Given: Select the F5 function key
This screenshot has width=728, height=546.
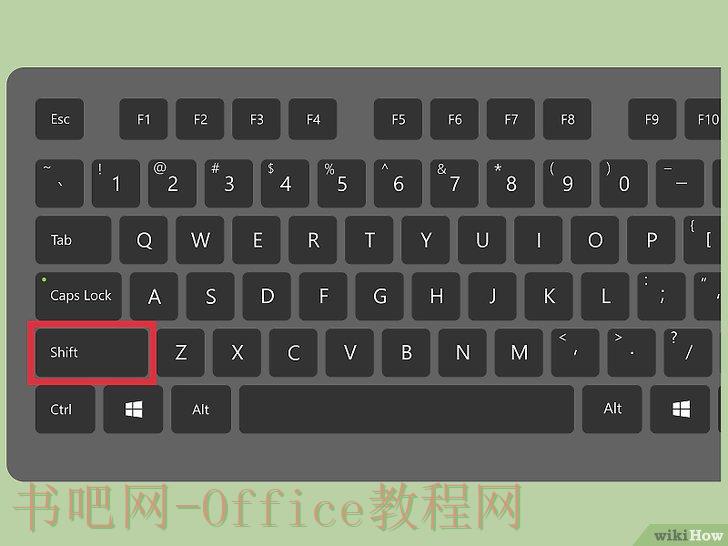Looking at the screenshot, I should click(398, 119).
